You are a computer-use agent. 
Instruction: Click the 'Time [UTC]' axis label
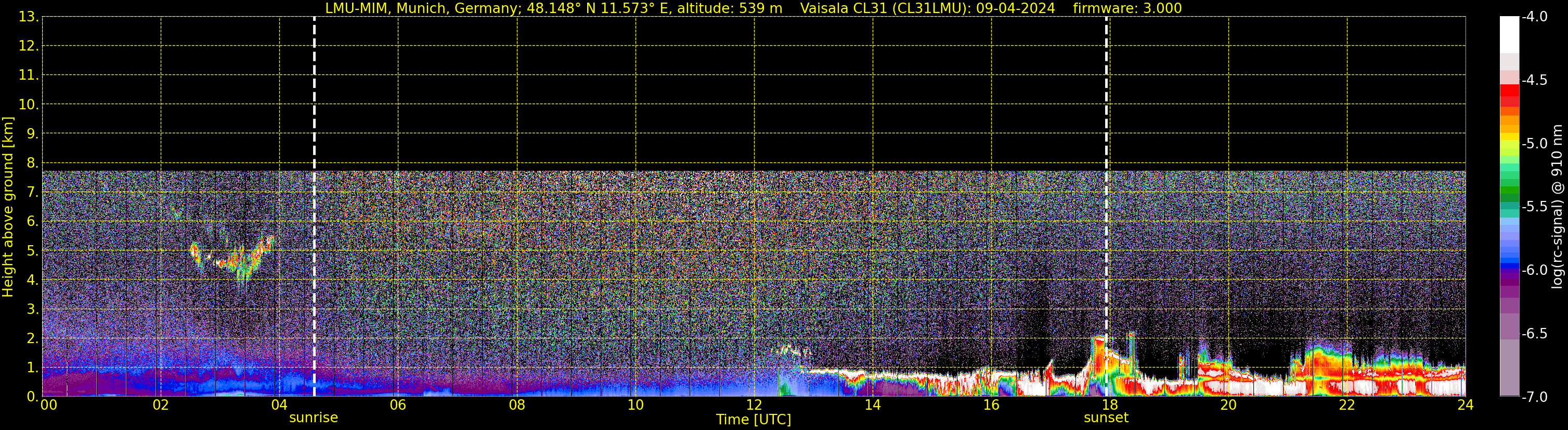click(x=754, y=420)
